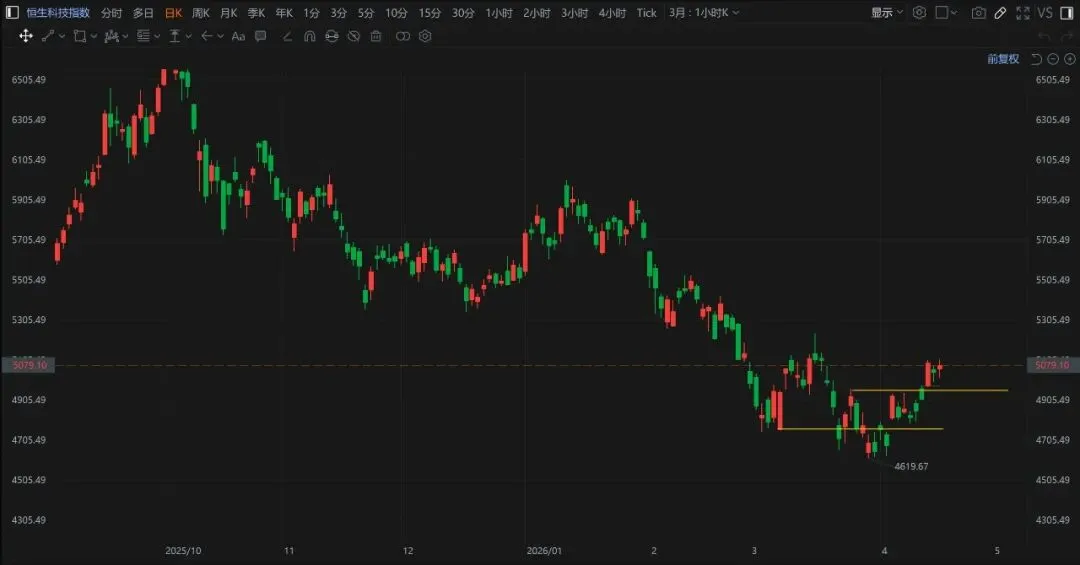Switch to the 15分 interval
1080x565 pixels.
(430, 12)
